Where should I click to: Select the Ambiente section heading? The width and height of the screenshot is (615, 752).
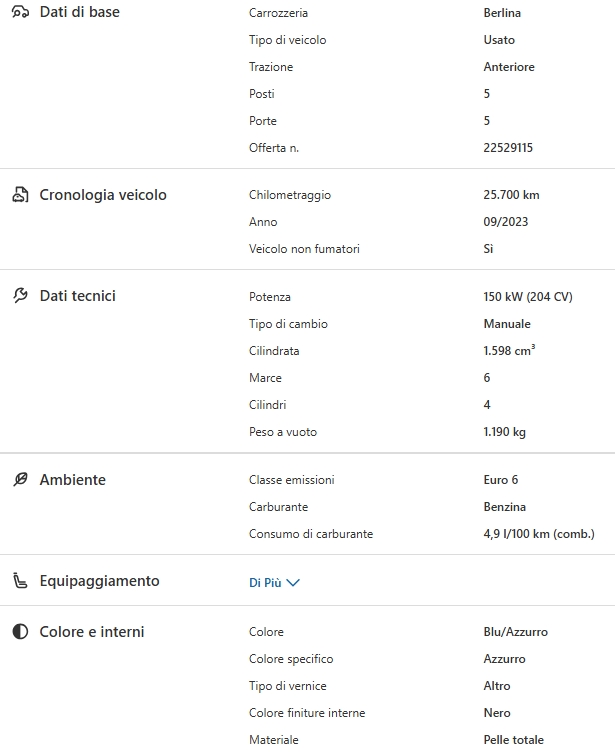click(x=72, y=480)
